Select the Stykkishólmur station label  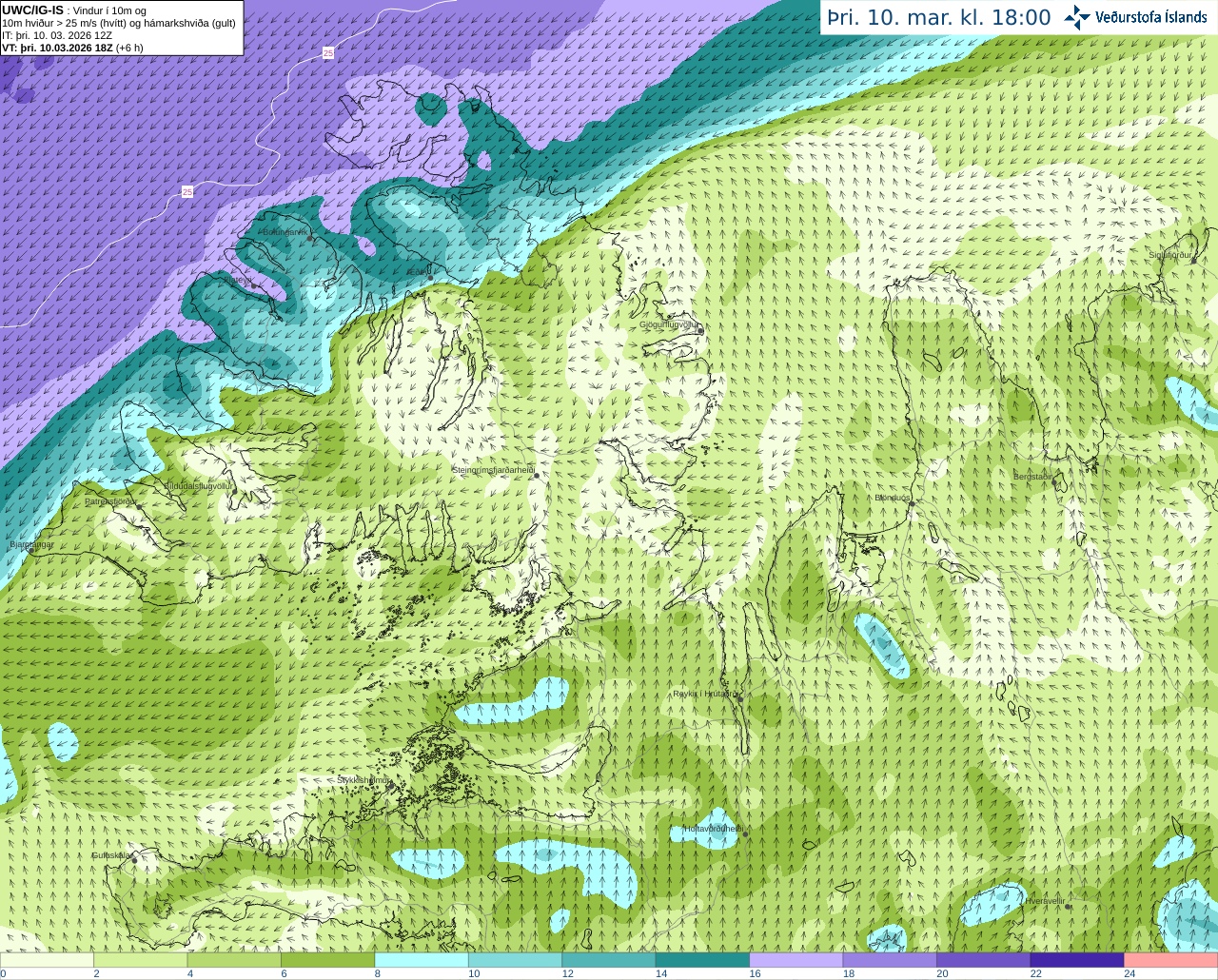pyautogui.click(x=363, y=780)
